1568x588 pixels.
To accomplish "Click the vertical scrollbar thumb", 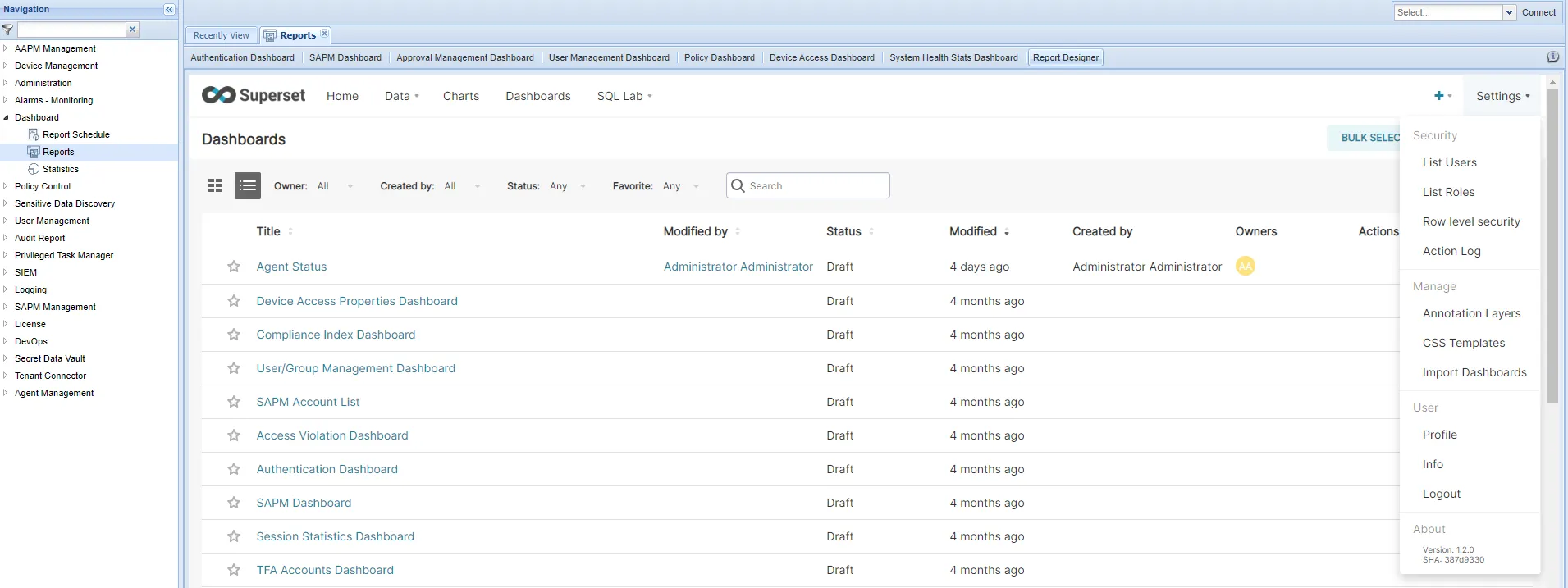I will coord(1552,246).
